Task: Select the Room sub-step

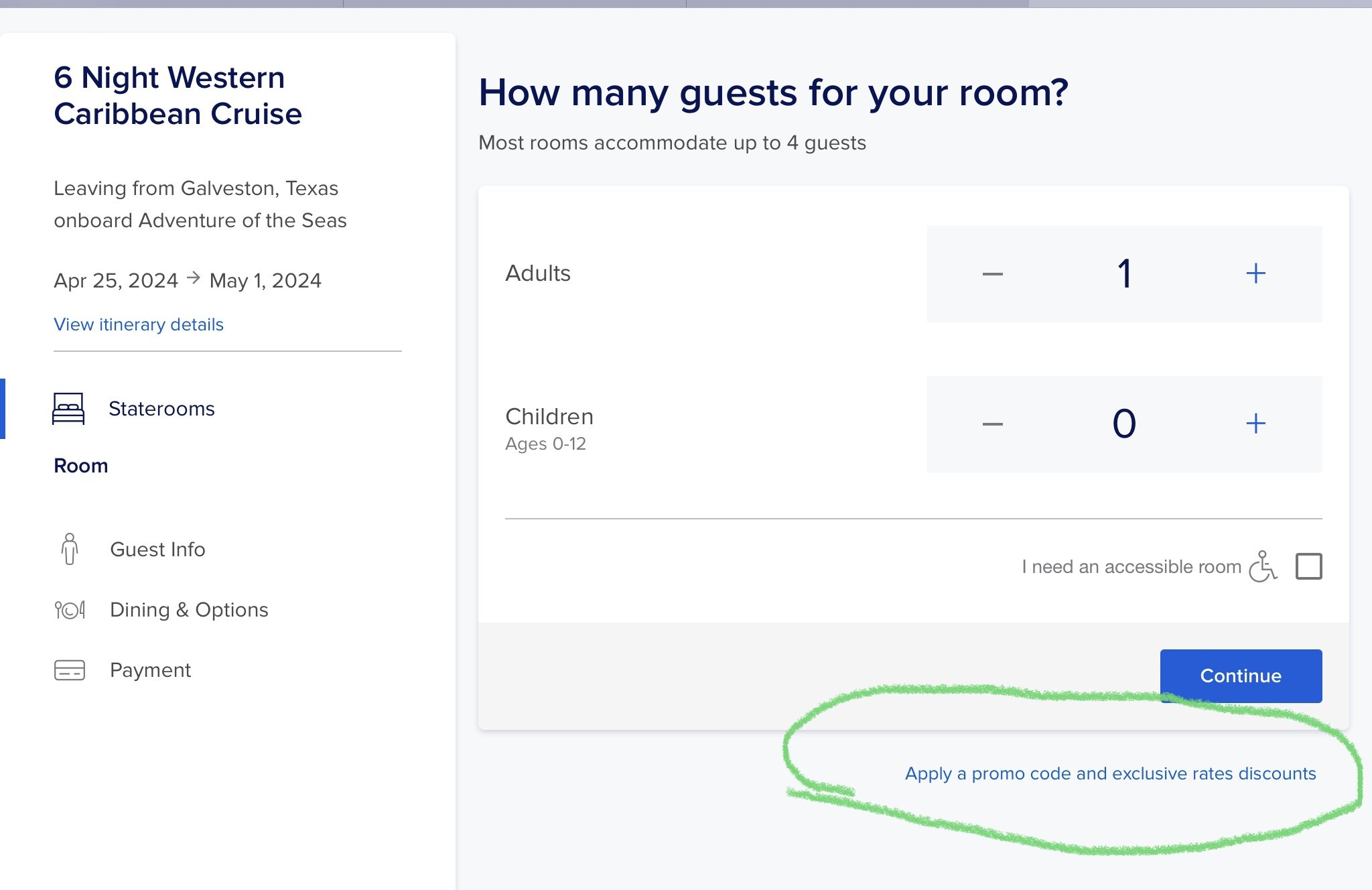Action: point(80,466)
